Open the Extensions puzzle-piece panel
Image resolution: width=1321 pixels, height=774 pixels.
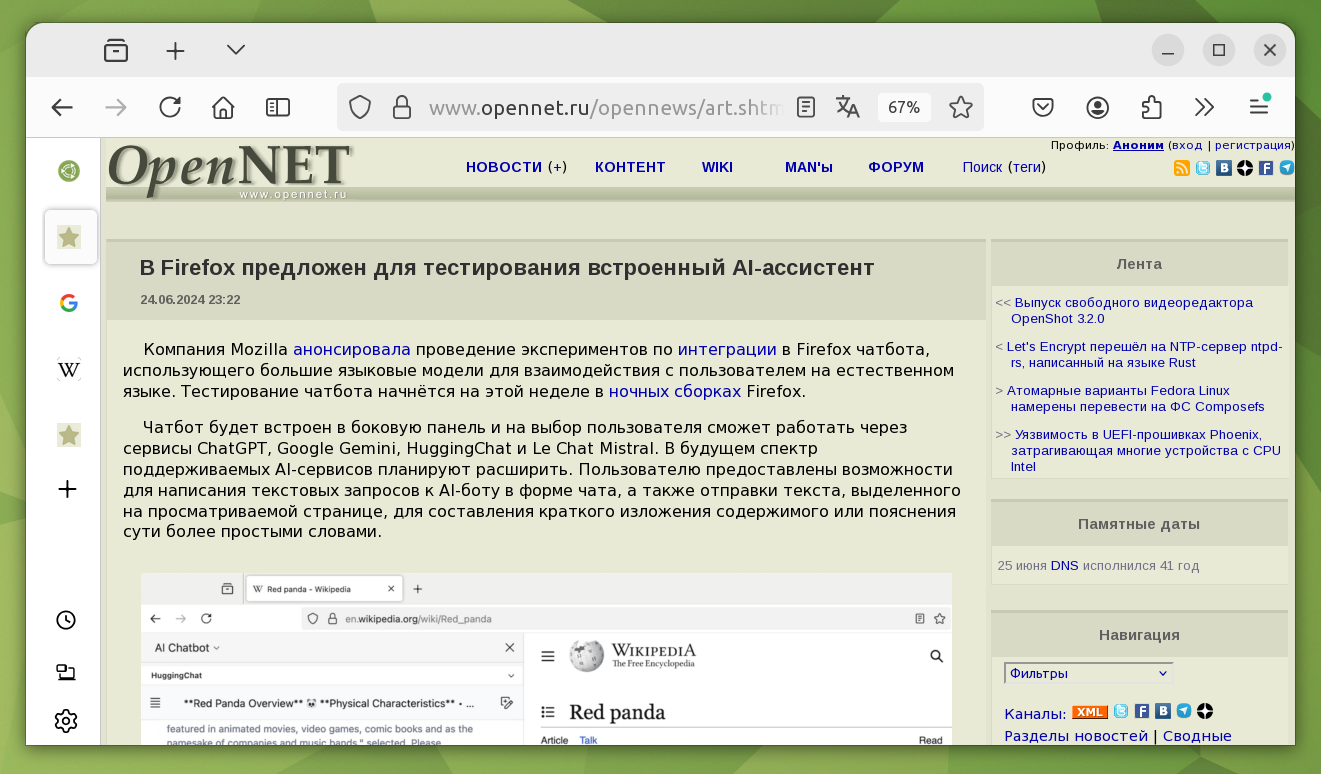(x=1151, y=107)
